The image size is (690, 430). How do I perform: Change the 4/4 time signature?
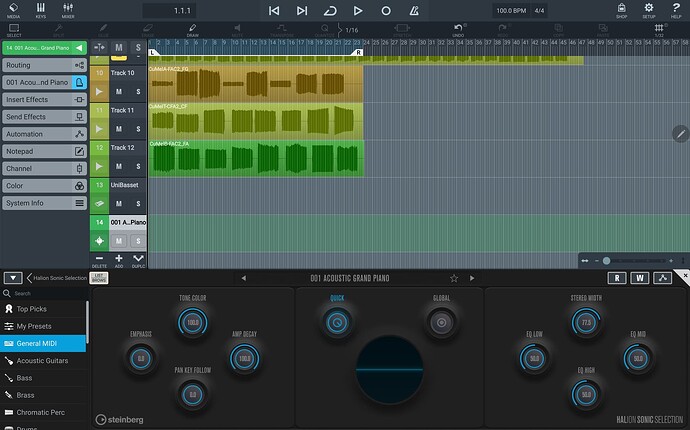[539, 11]
